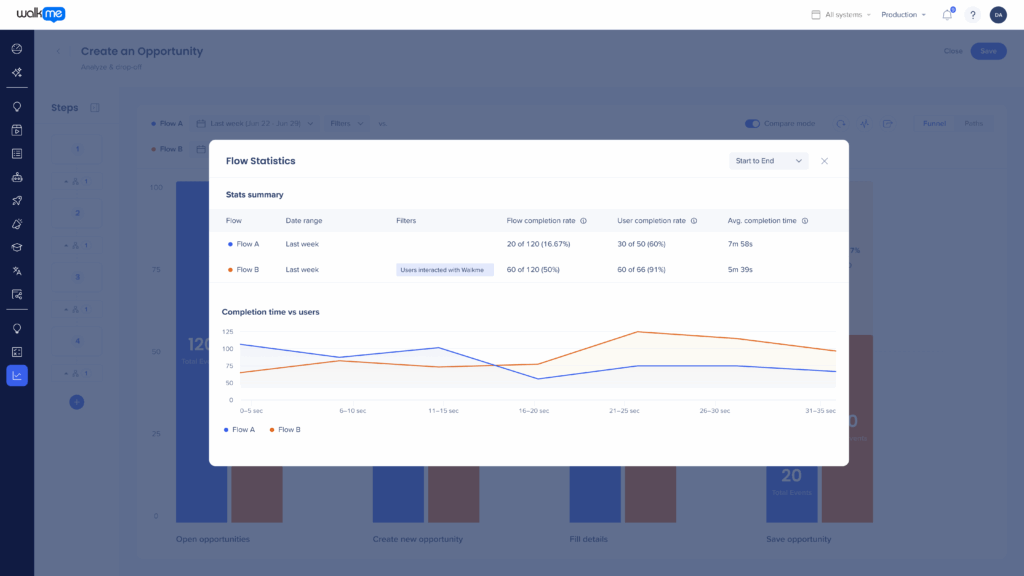This screenshot has height=576, width=1024.
Task: Click the sparkle AI icon in sidebar
Action: 17,72
